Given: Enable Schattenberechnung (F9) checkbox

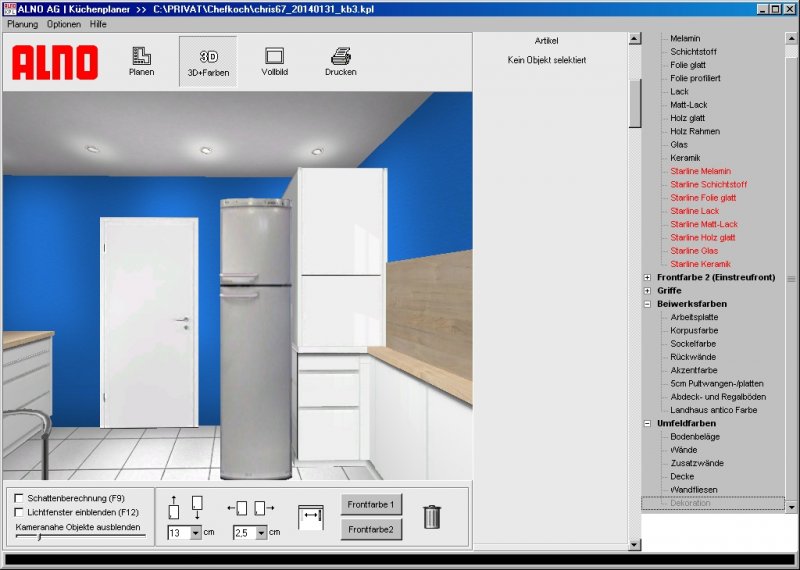Looking at the screenshot, I should [19, 497].
